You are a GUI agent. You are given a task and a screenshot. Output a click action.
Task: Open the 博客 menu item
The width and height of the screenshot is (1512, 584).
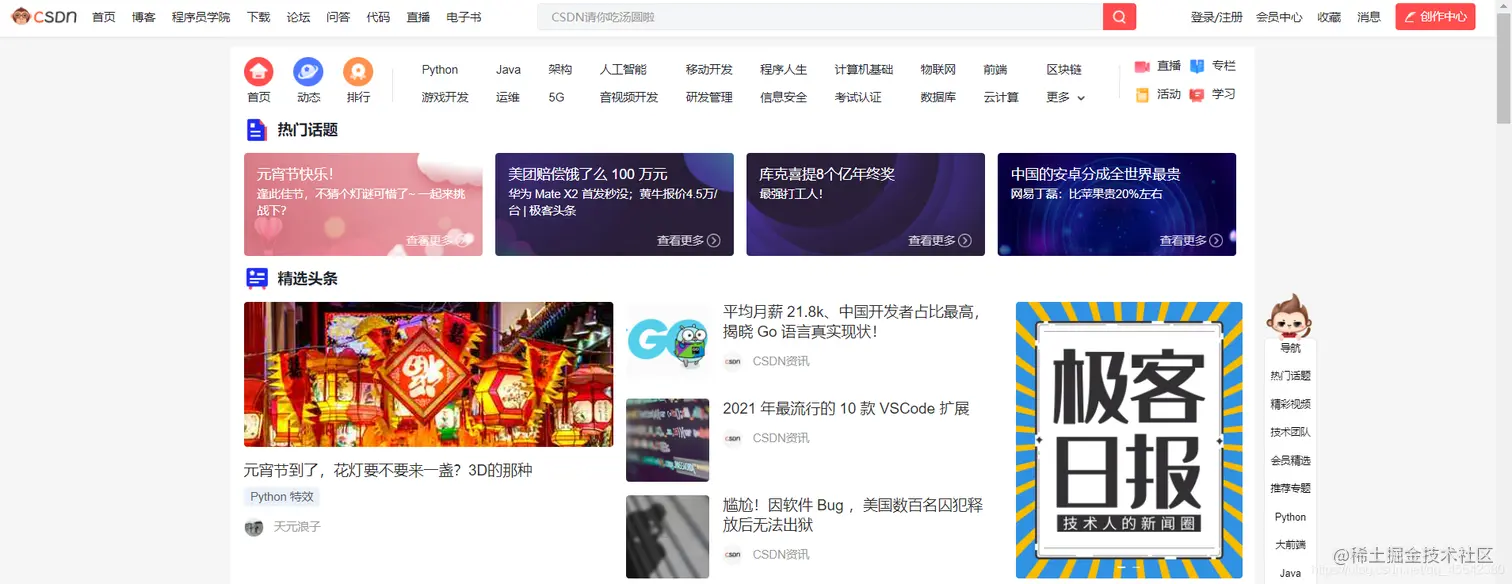pos(144,16)
